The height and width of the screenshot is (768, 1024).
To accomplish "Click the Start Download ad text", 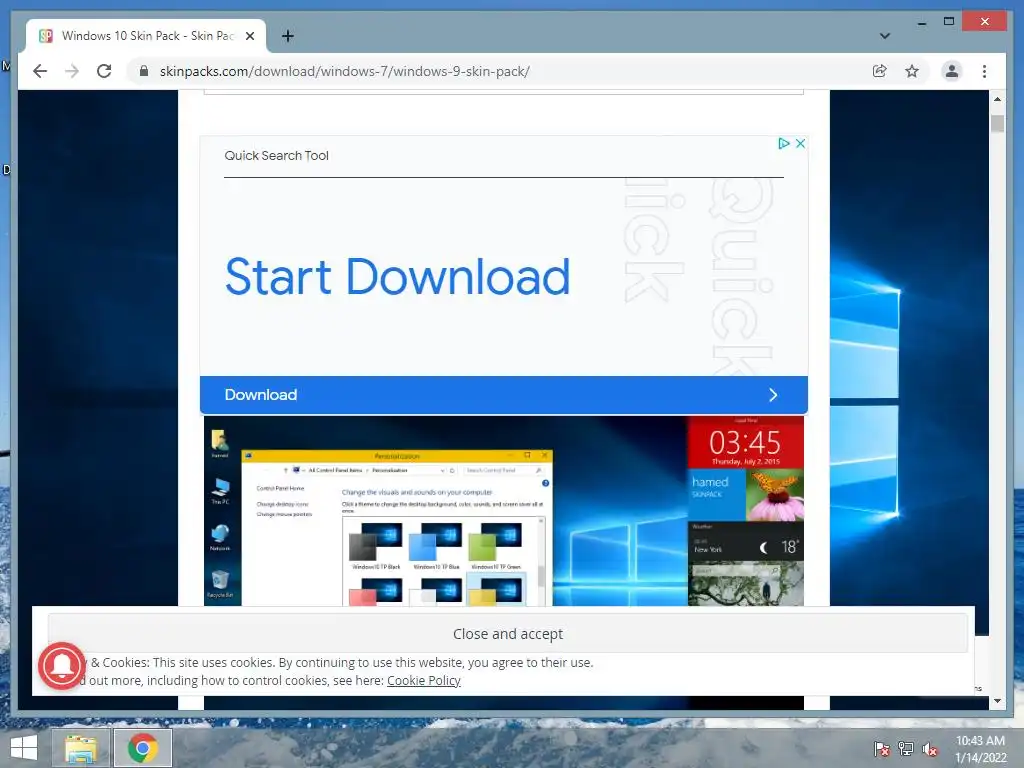I will pos(397,277).
